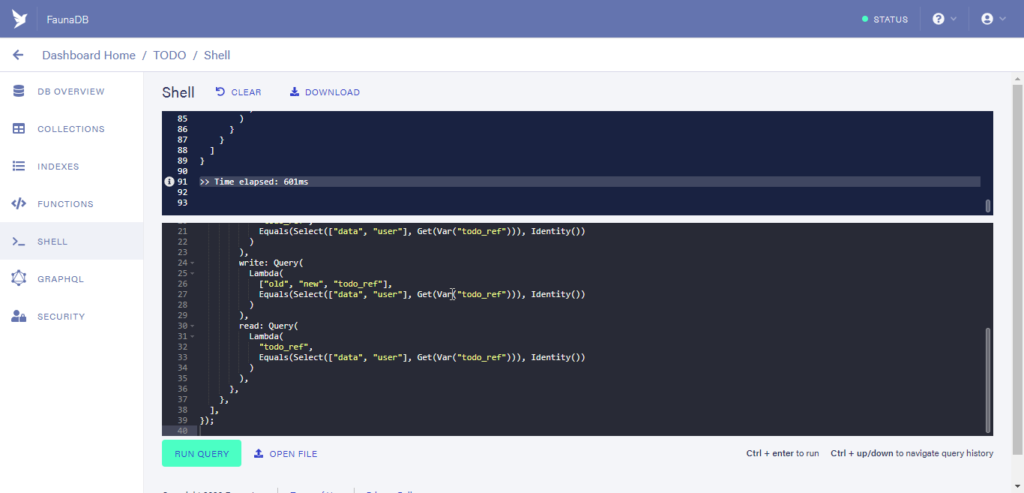Click the DB Overview database icon
This screenshot has width=1024, height=493.
pyautogui.click(x=19, y=91)
